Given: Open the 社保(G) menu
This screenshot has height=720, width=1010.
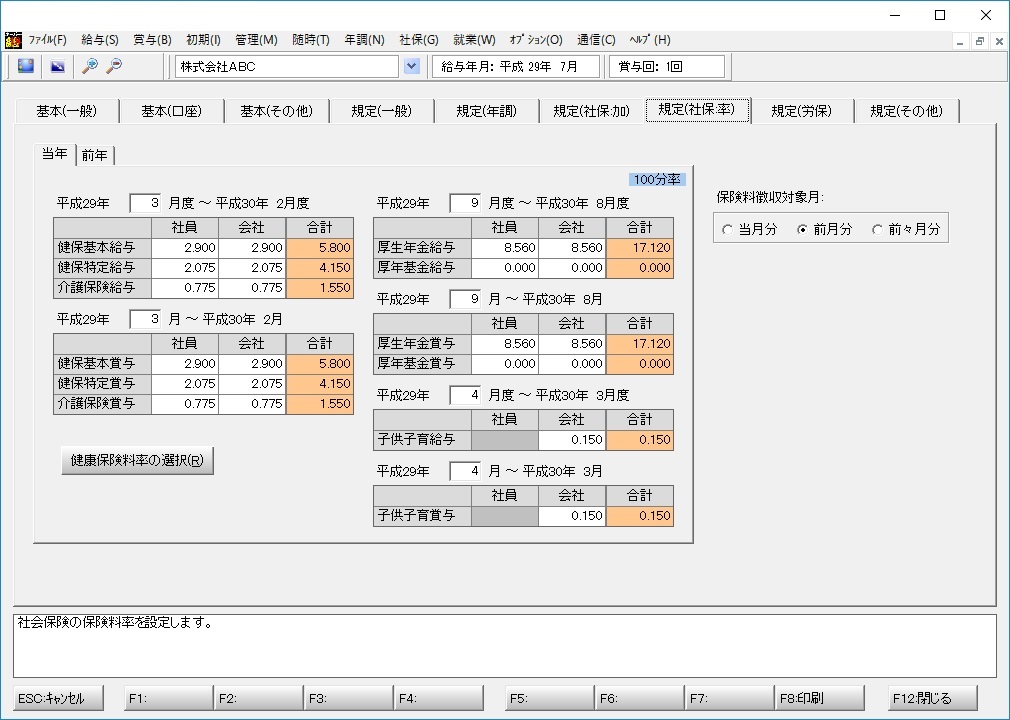Looking at the screenshot, I should [x=419, y=40].
